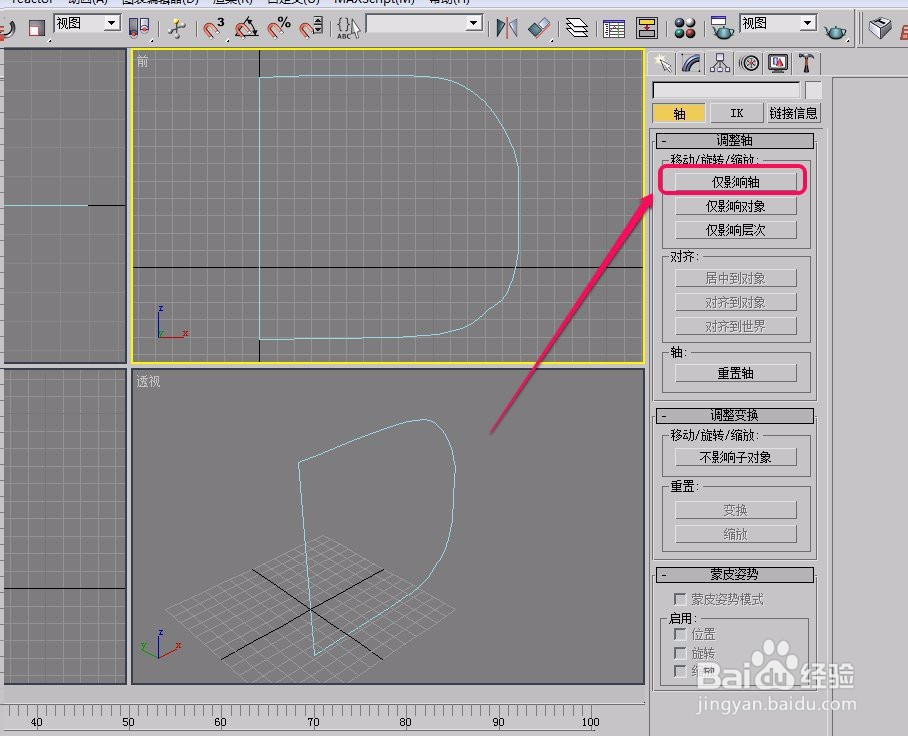Check the 蒙皮姿势模式 checkbox
Image resolution: width=908 pixels, height=736 pixels.
point(680,599)
